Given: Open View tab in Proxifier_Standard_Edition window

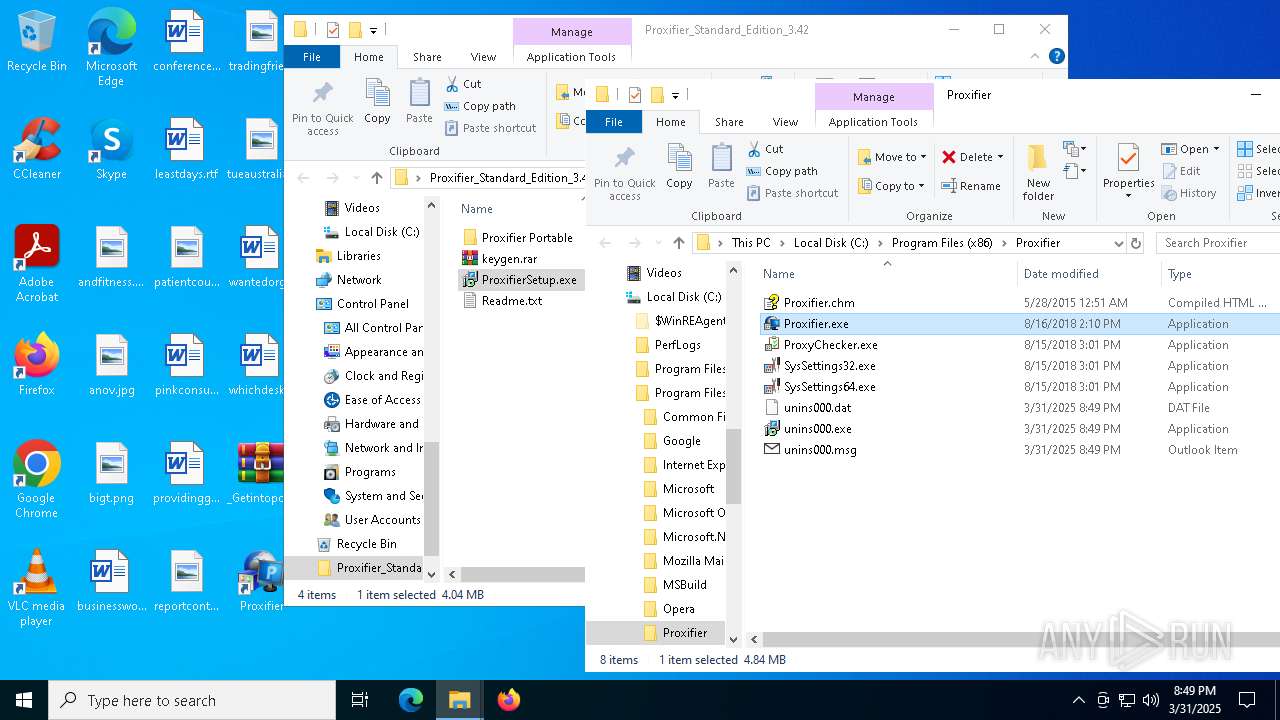Looking at the screenshot, I should point(483,57).
